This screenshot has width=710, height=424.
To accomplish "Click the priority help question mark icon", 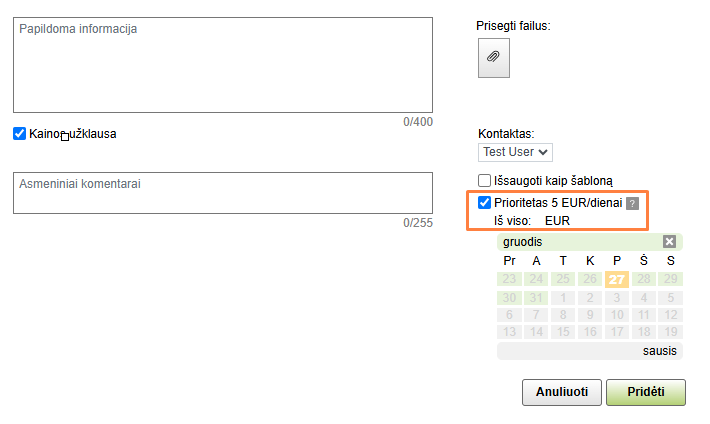I will point(632,203).
